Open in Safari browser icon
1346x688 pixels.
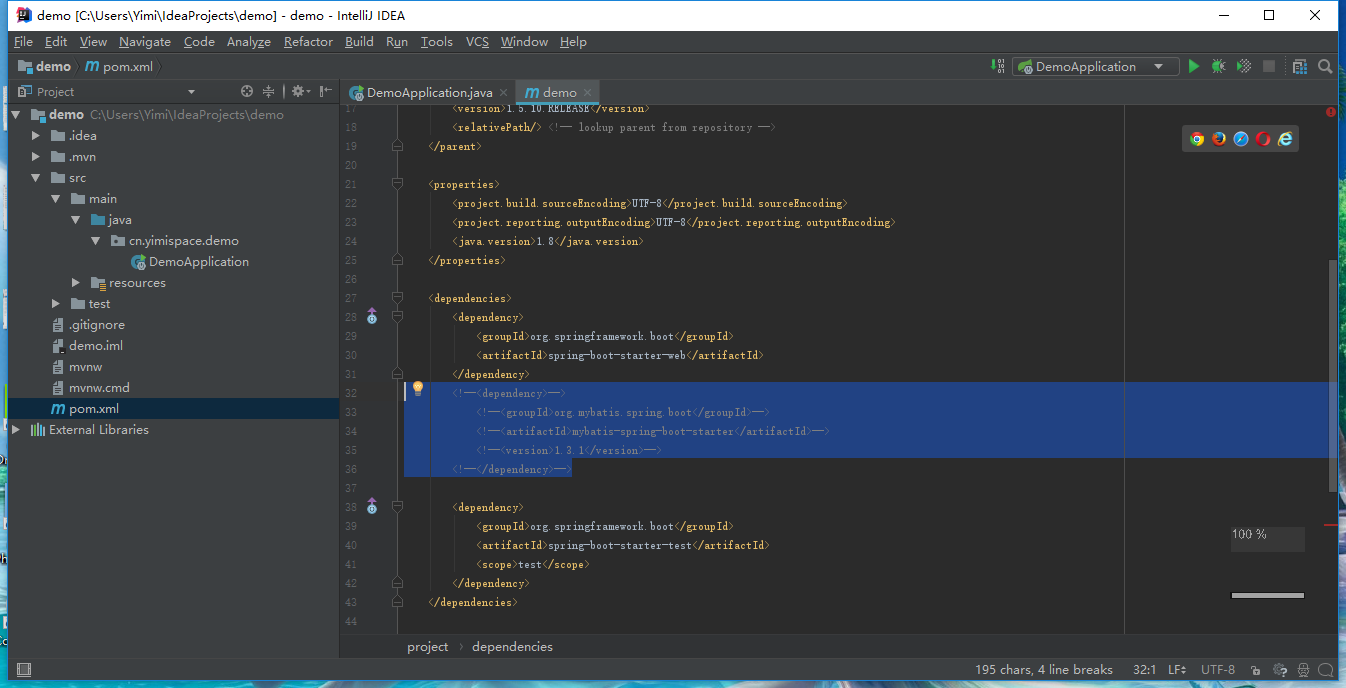(1241, 139)
